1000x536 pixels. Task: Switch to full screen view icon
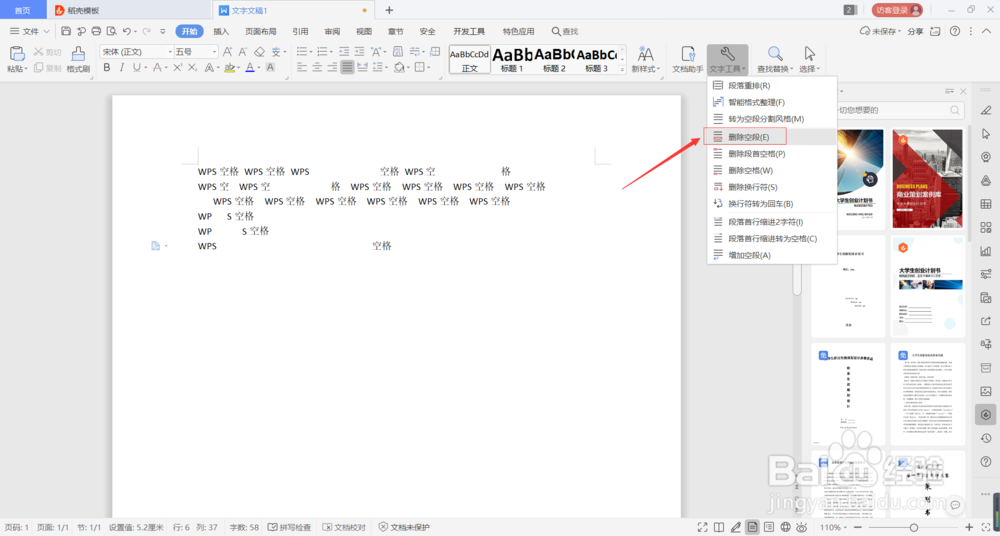click(702, 527)
